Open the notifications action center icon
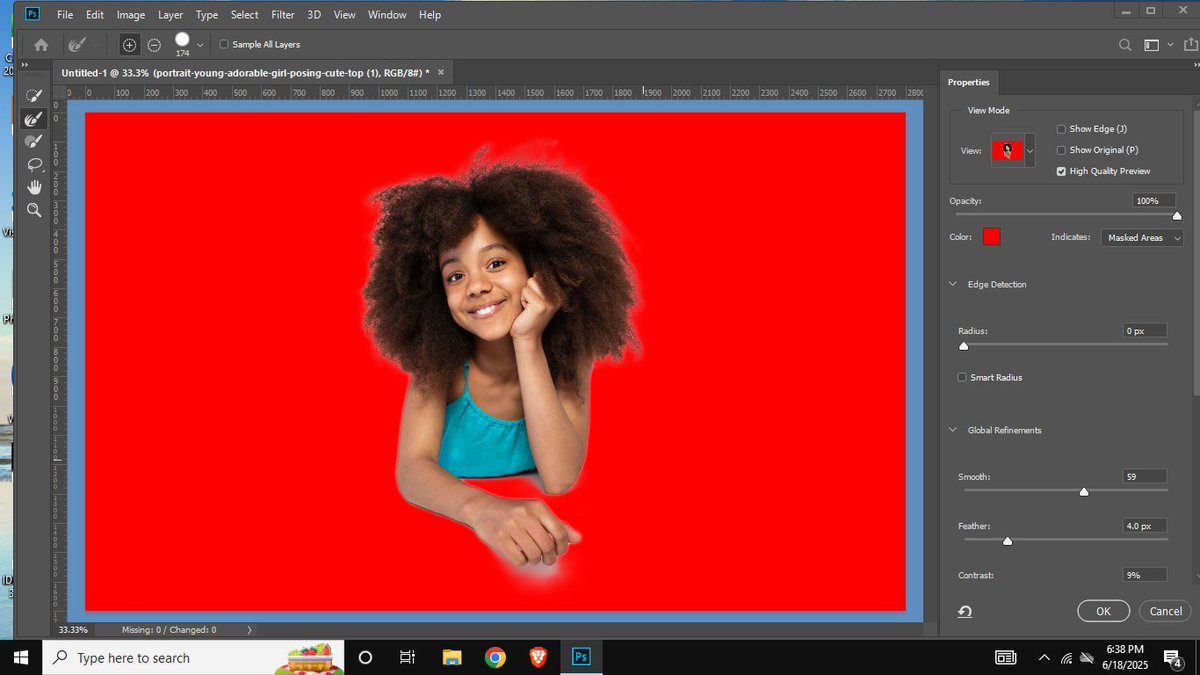The width and height of the screenshot is (1200, 675). 1172,657
